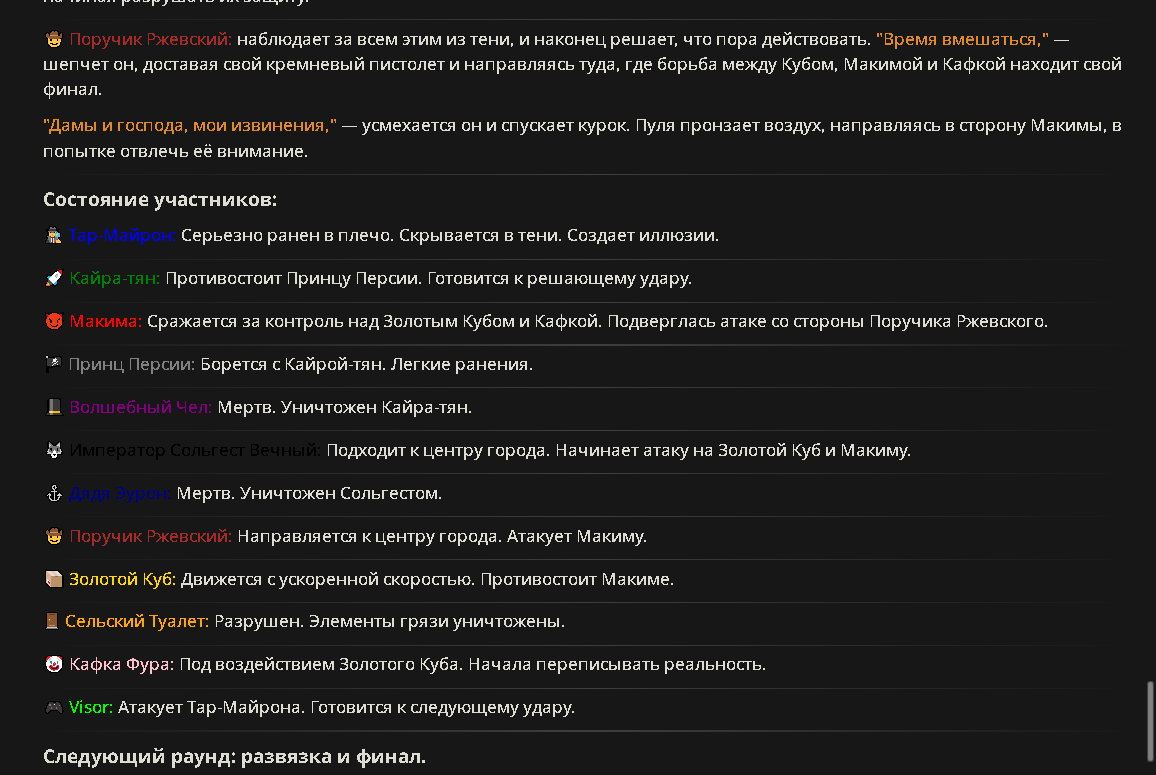Click the orange quote "Время вмешаться"
This screenshot has height=775, width=1156.
click(962, 40)
